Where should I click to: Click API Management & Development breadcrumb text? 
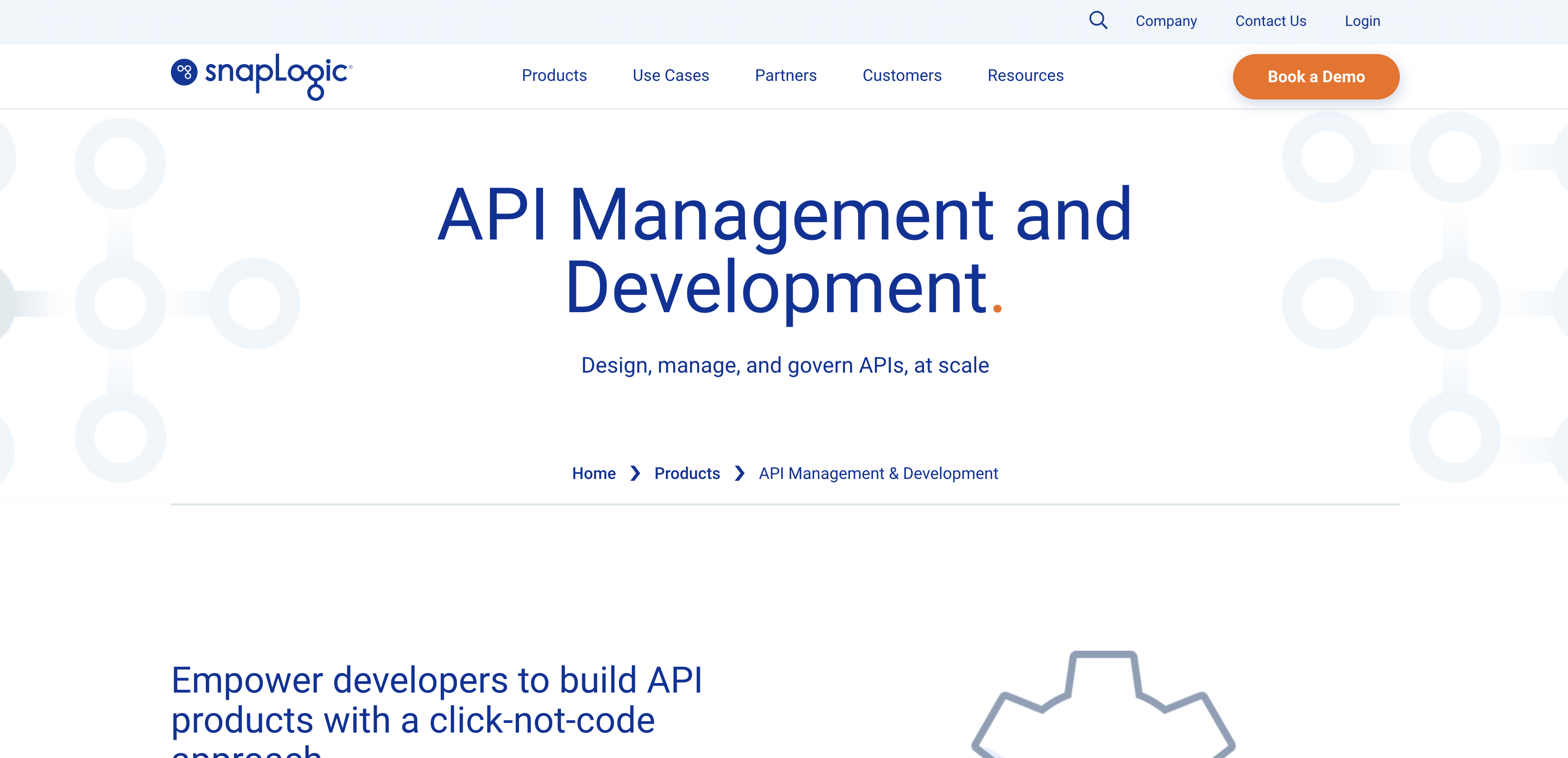(x=878, y=473)
